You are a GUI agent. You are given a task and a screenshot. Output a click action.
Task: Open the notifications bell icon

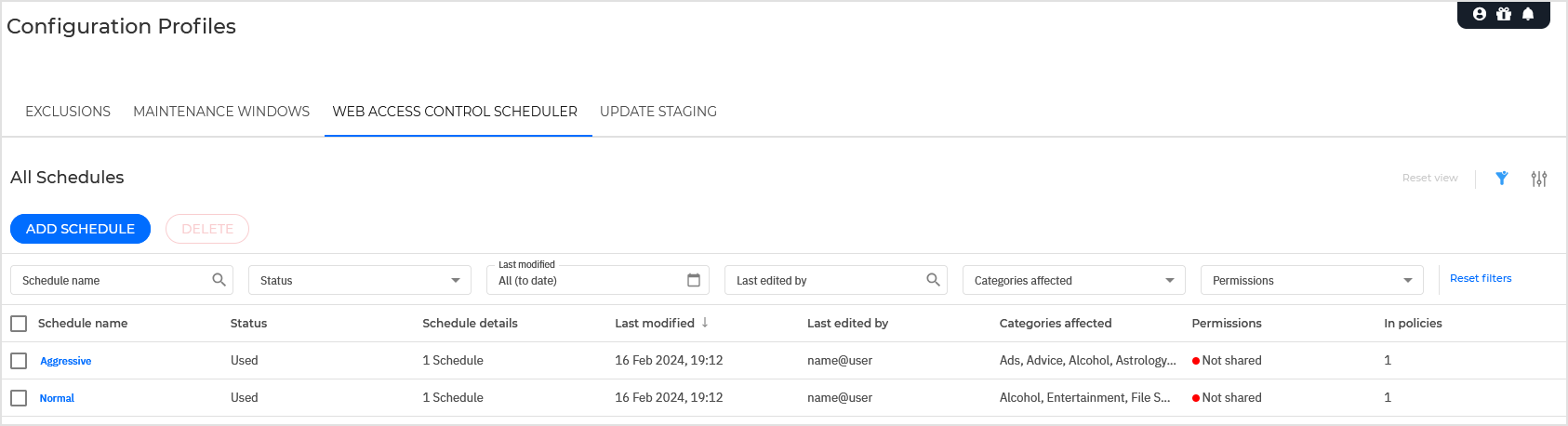1528,14
